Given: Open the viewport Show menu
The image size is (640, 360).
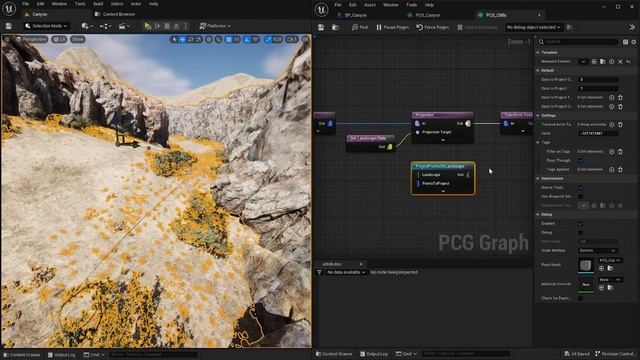Looking at the screenshot, I should (x=78, y=40).
